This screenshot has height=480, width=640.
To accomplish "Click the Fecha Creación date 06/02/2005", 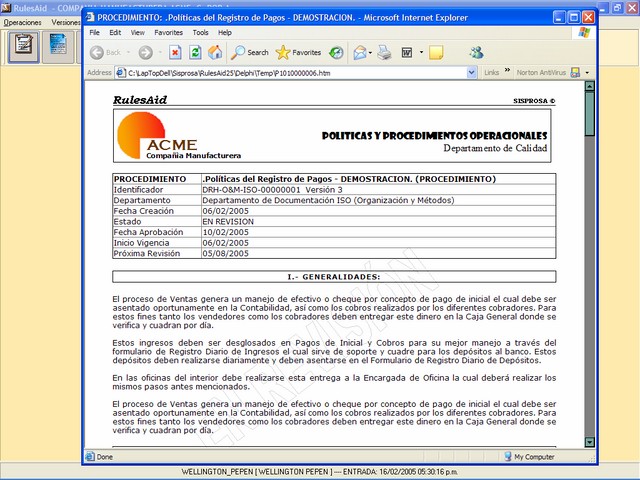I will pyautogui.click(x=225, y=211).
